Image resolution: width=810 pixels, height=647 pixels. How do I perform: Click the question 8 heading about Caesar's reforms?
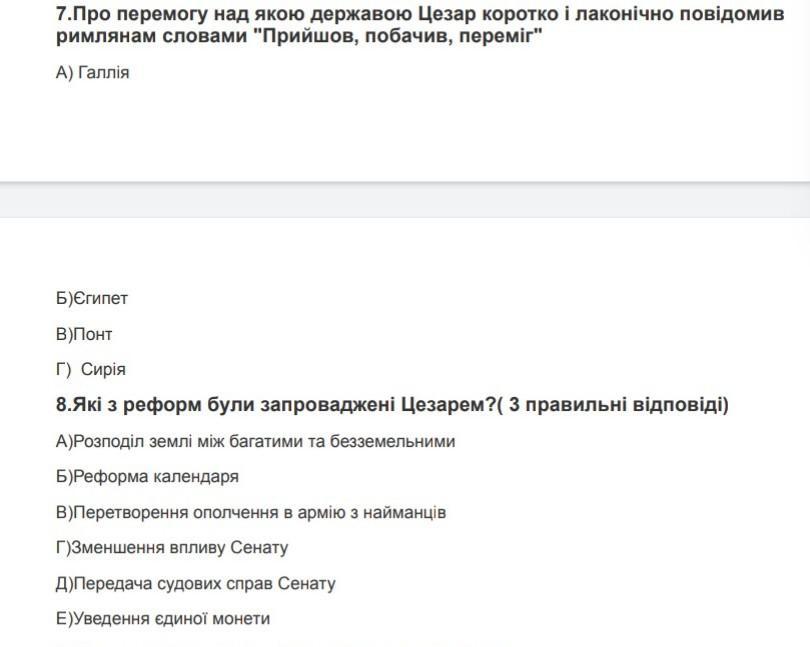tap(392, 404)
